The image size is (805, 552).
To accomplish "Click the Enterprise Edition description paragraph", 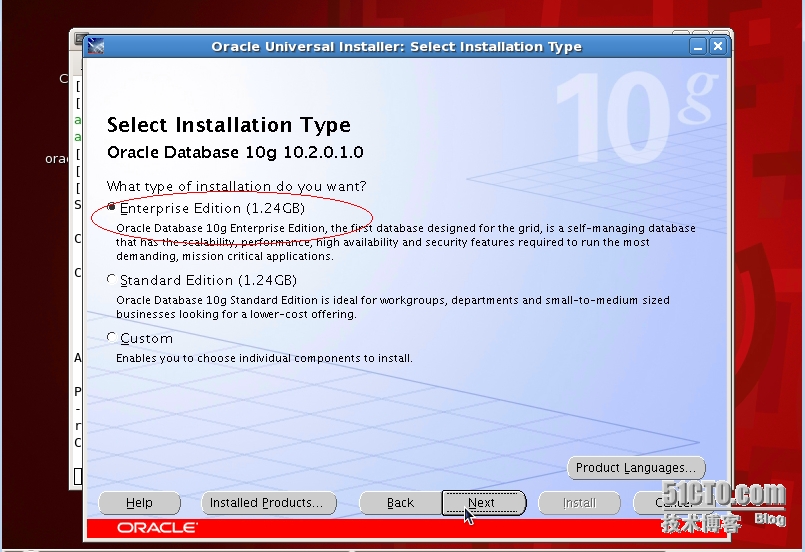I will click(x=406, y=242).
